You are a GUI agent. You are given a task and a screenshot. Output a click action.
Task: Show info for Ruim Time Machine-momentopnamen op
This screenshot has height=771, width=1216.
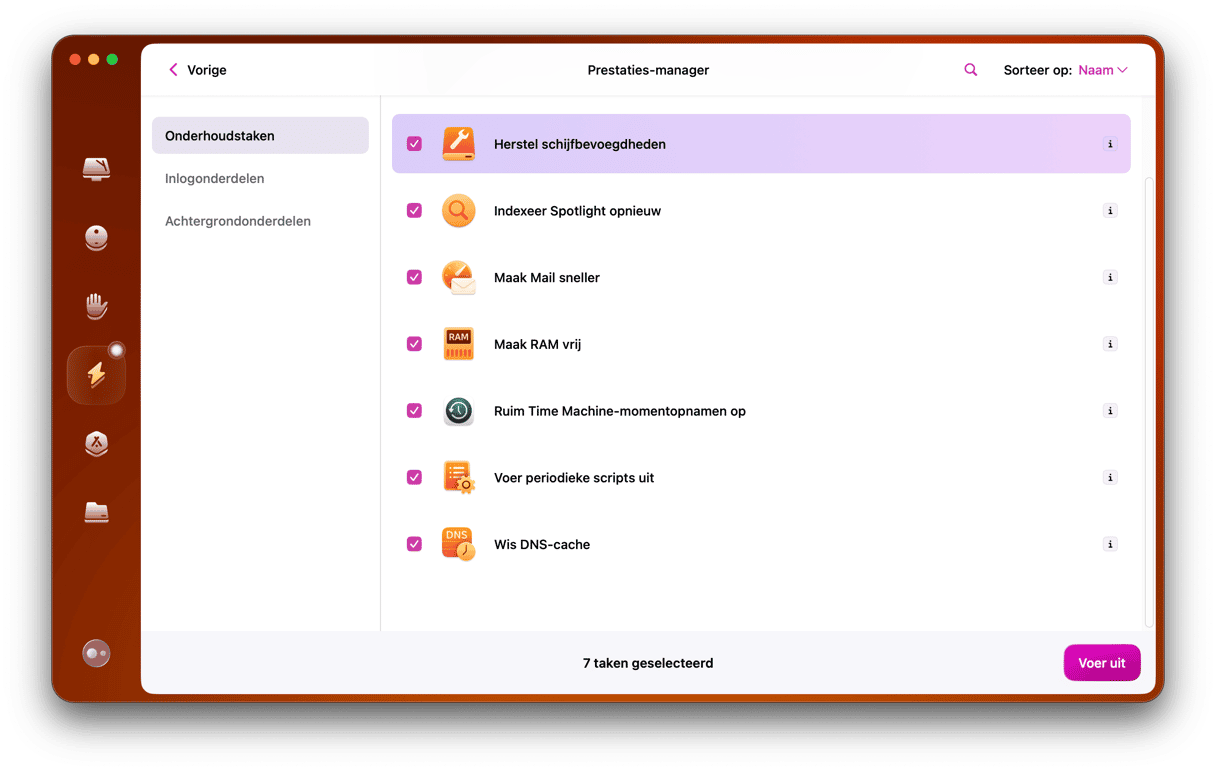[x=1110, y=411]
